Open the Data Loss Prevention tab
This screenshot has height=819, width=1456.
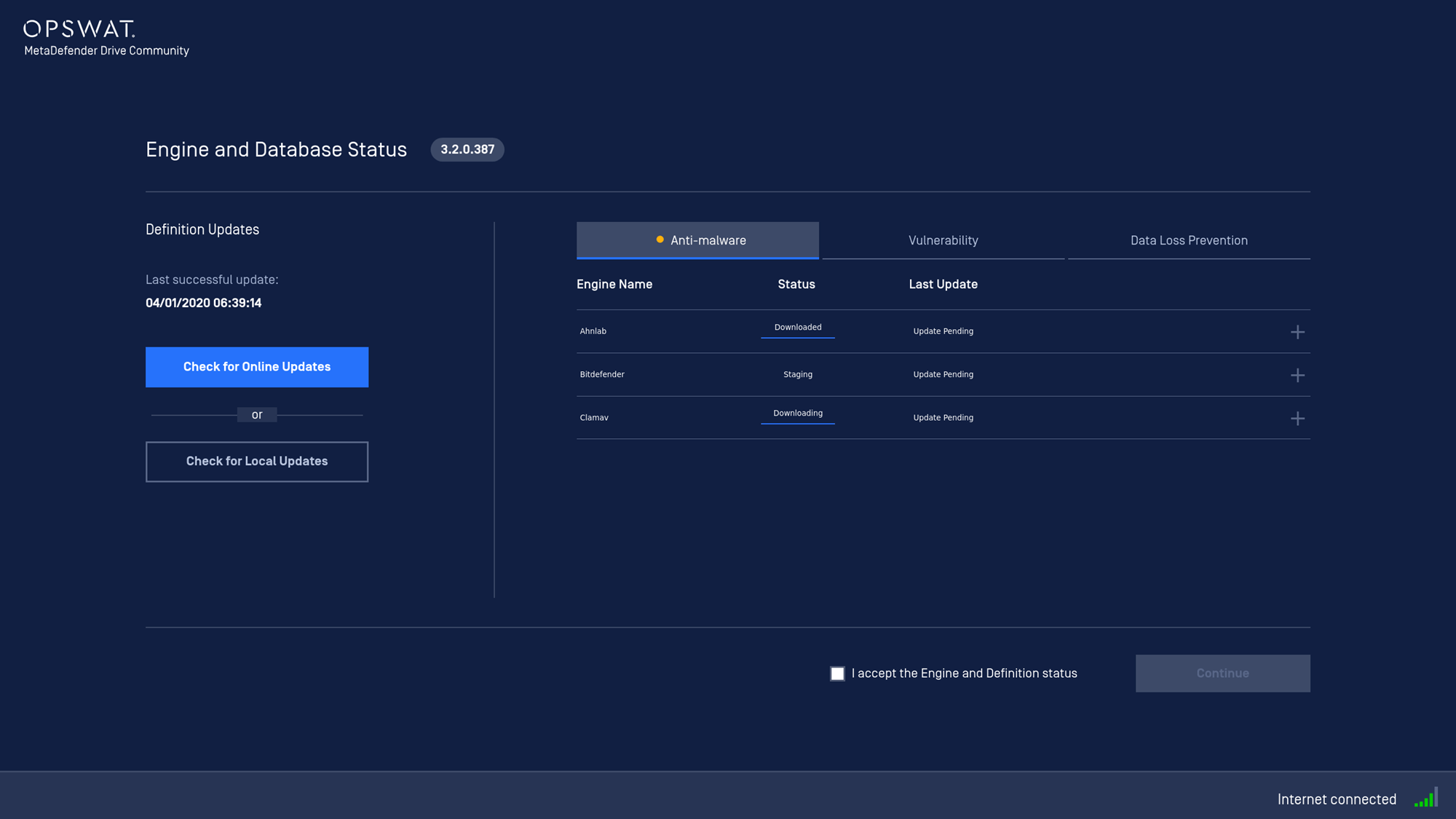coord(1188,240)
